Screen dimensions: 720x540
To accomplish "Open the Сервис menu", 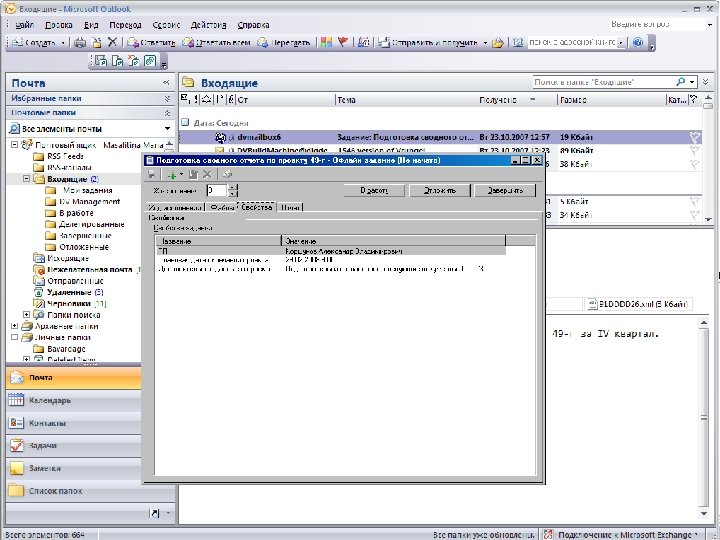I will click(166, 25).
